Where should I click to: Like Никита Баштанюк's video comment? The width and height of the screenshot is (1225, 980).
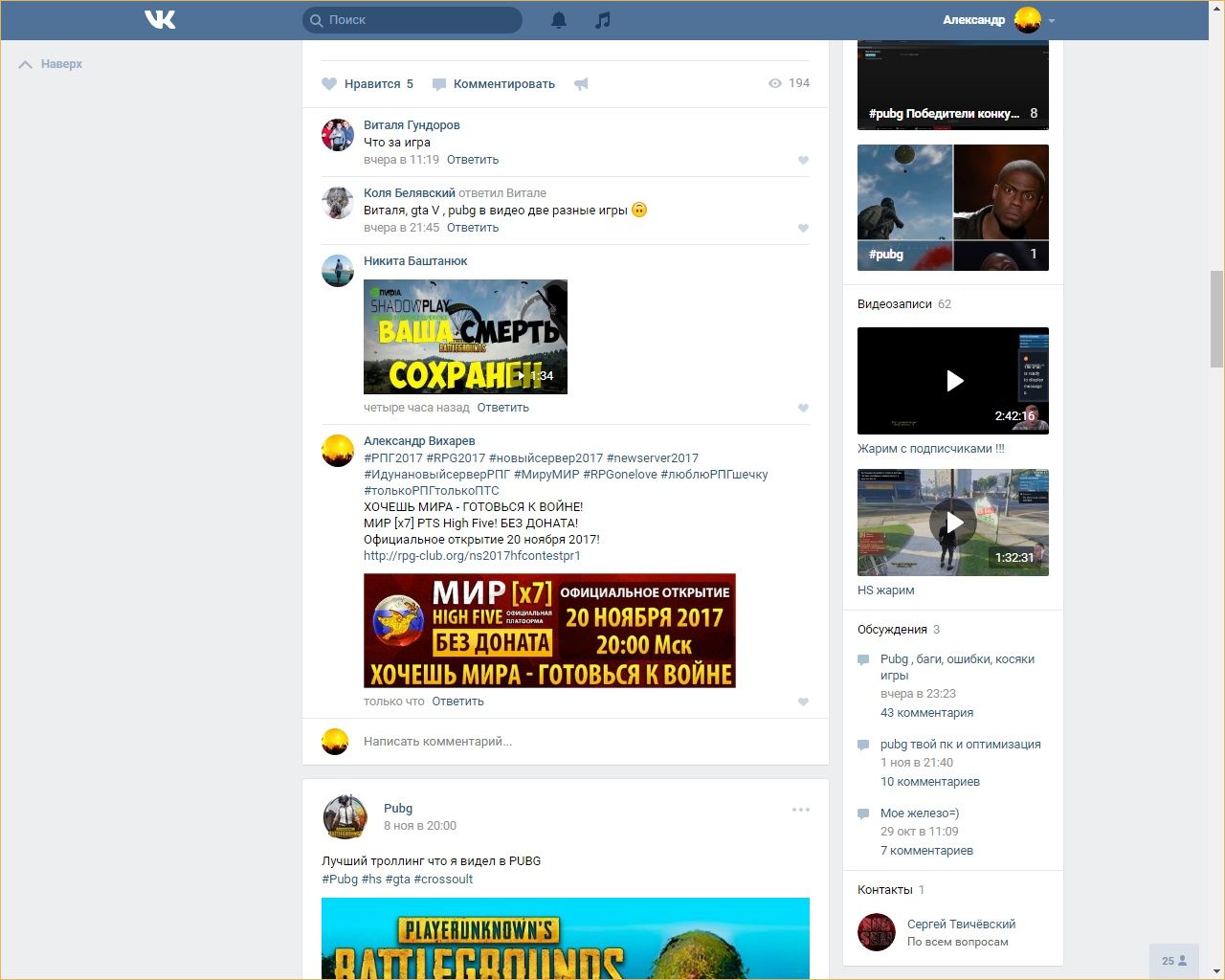804,409
